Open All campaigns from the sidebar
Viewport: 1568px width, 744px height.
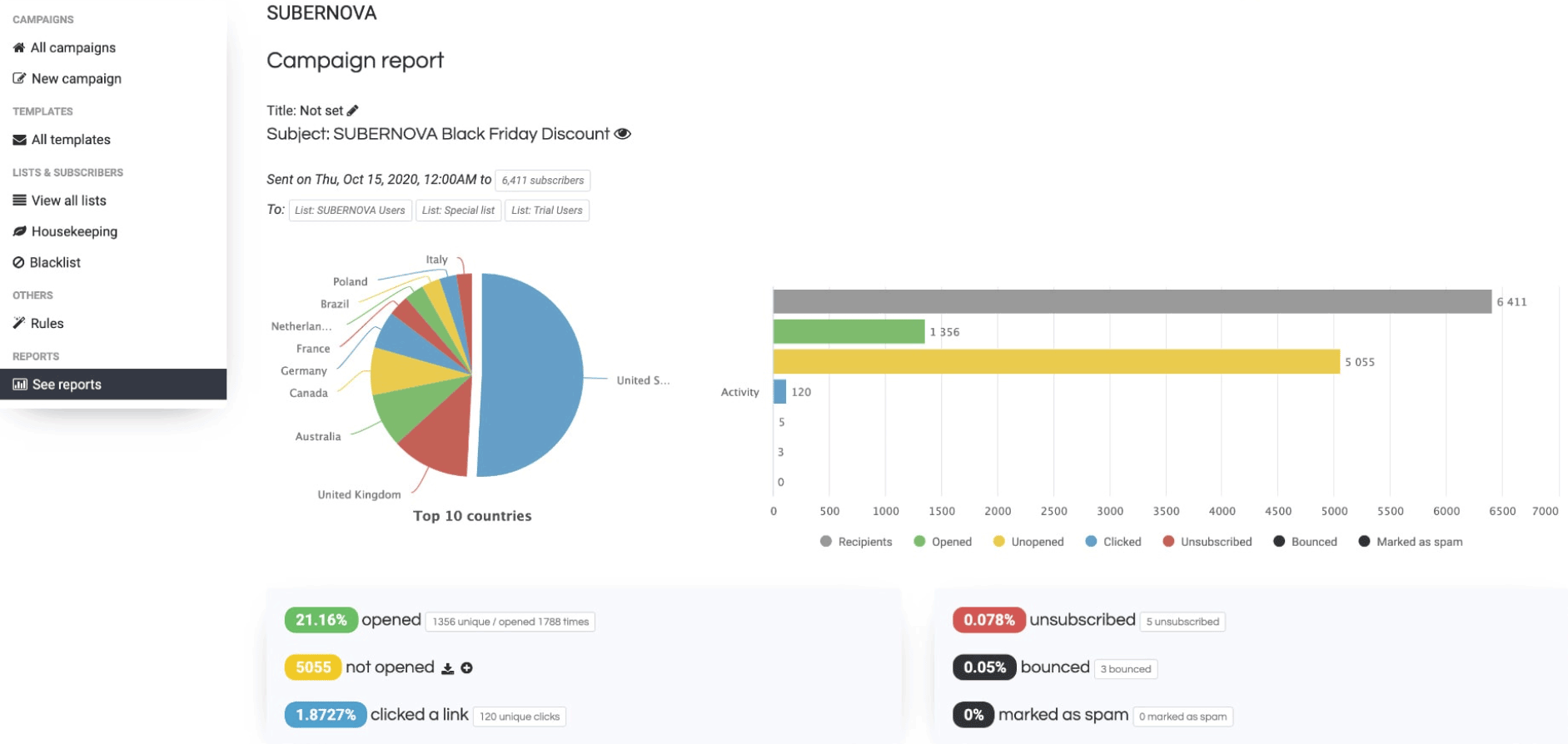pyautogui.click(x=64, y=47)
